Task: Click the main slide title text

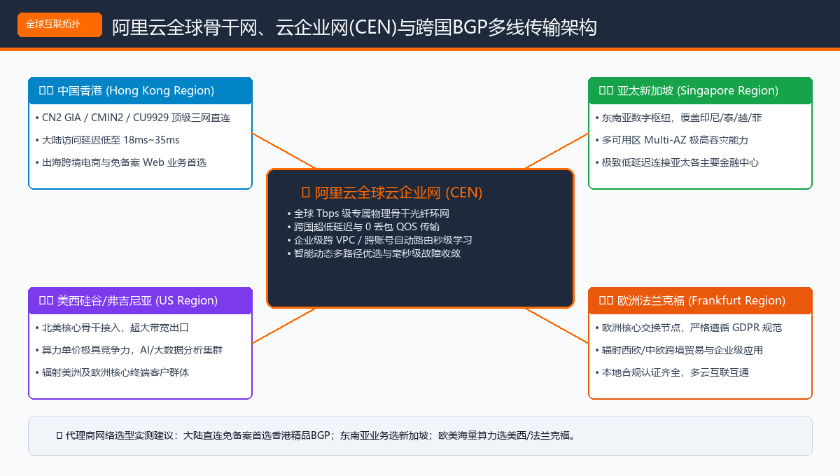Action: click(x=354, y=27)
